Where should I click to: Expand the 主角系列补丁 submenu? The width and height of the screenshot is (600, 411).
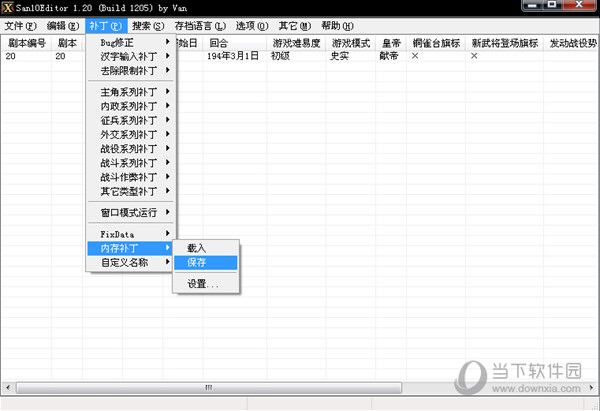(x=130, y=92)
